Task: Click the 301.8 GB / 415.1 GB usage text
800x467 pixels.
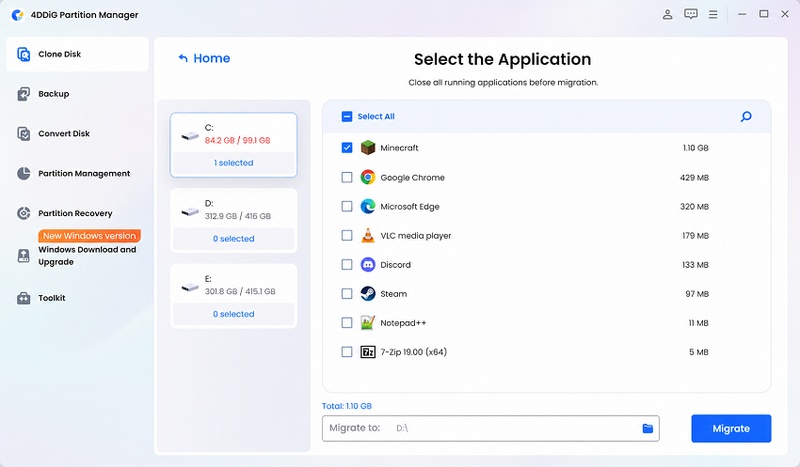Action: point(240,291)
